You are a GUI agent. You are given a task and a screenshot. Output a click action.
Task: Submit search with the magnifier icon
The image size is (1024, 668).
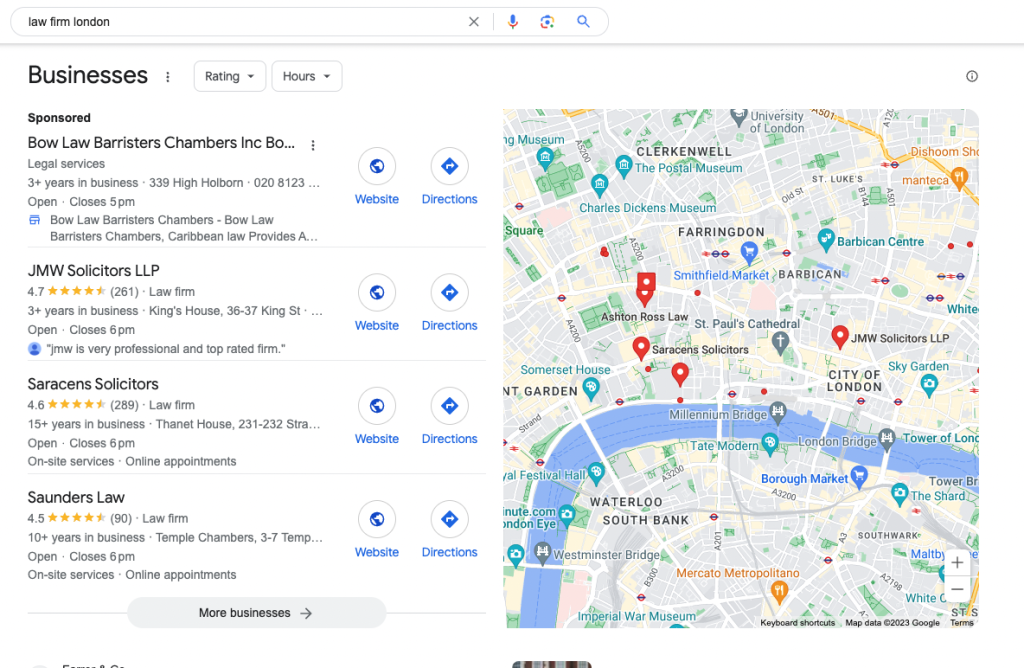click(x=583, y=22)
